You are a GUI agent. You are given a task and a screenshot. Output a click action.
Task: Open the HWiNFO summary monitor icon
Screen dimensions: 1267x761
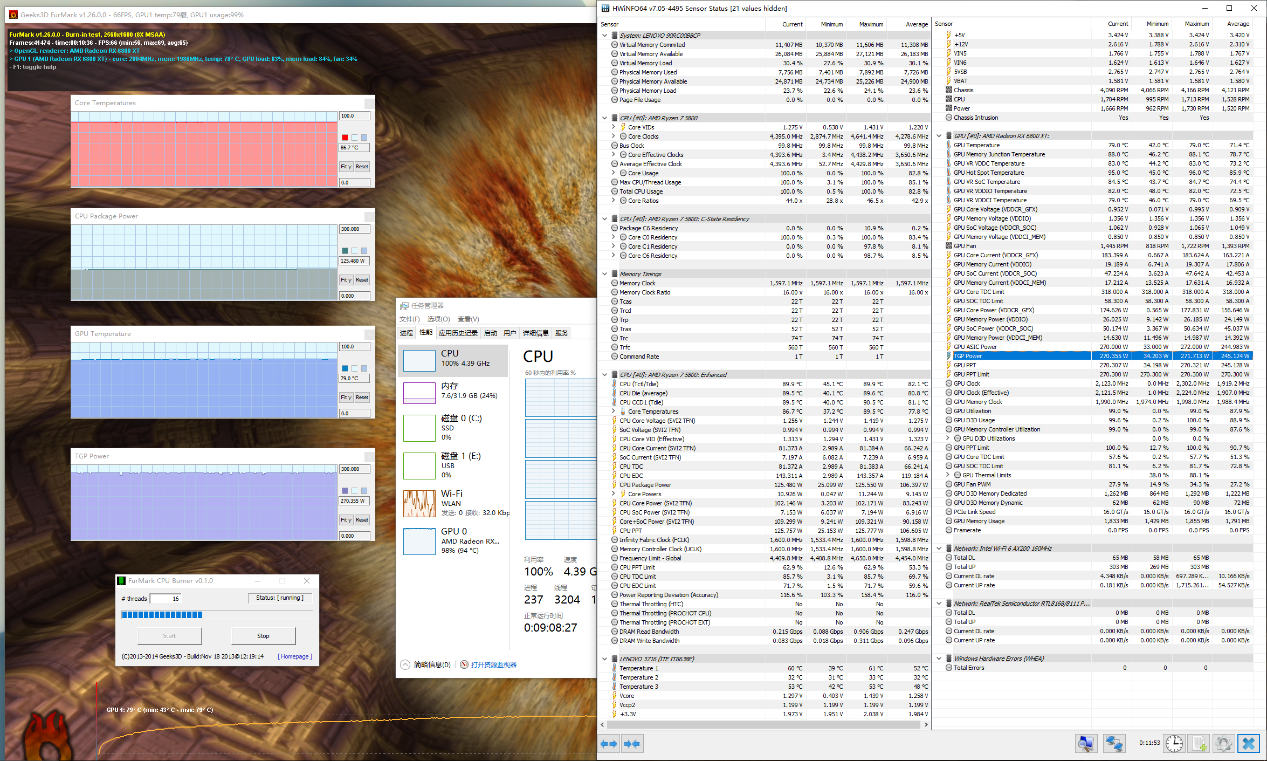coord(1086,743)
